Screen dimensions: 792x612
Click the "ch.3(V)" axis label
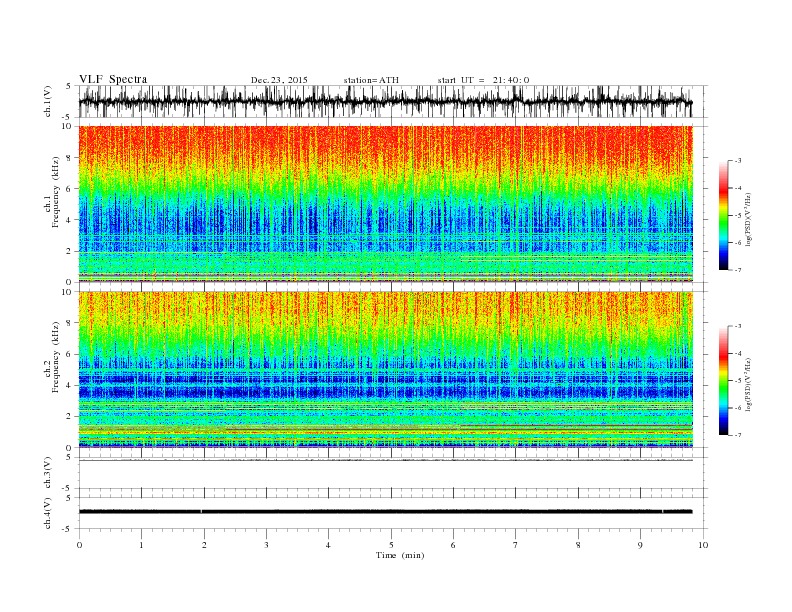tap(48, 473)
